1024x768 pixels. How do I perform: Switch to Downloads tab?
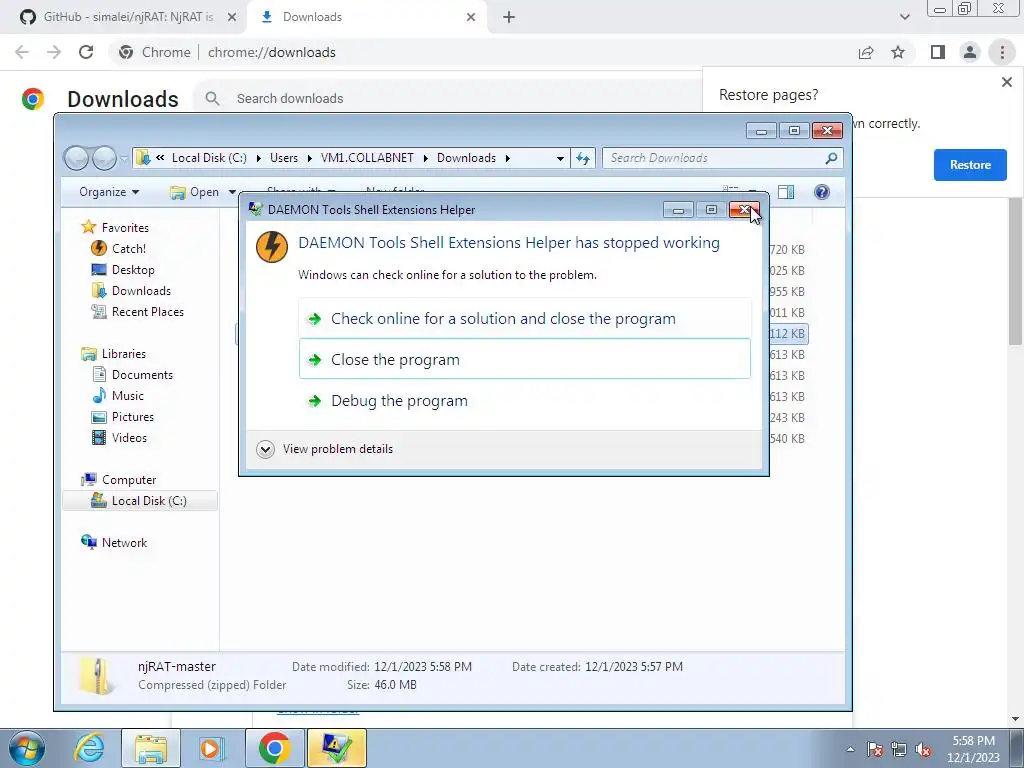click(366, 17)
